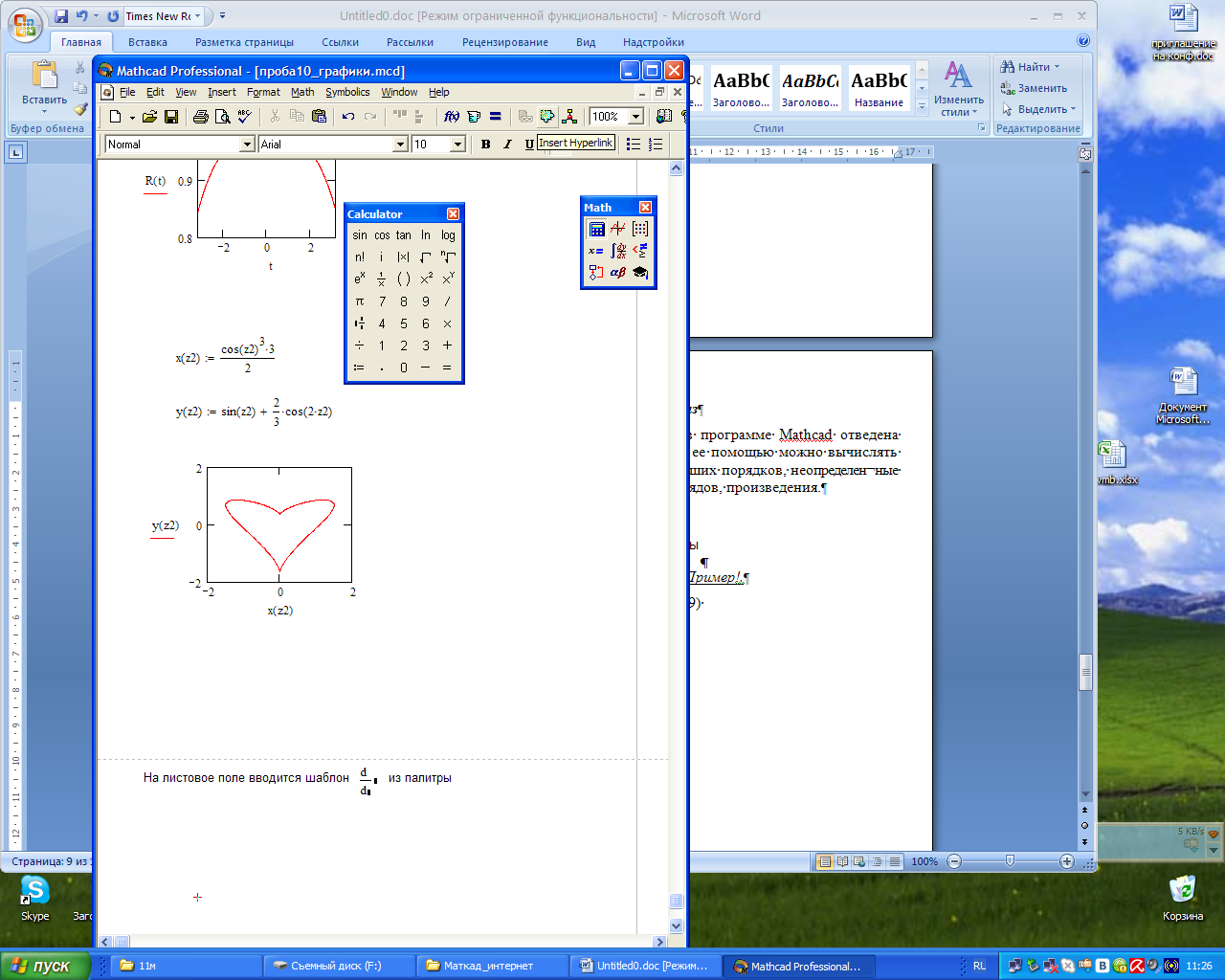1225x980 pixels.
Task: Open the font dropdown showing Arial
Action: pos(401,145)
